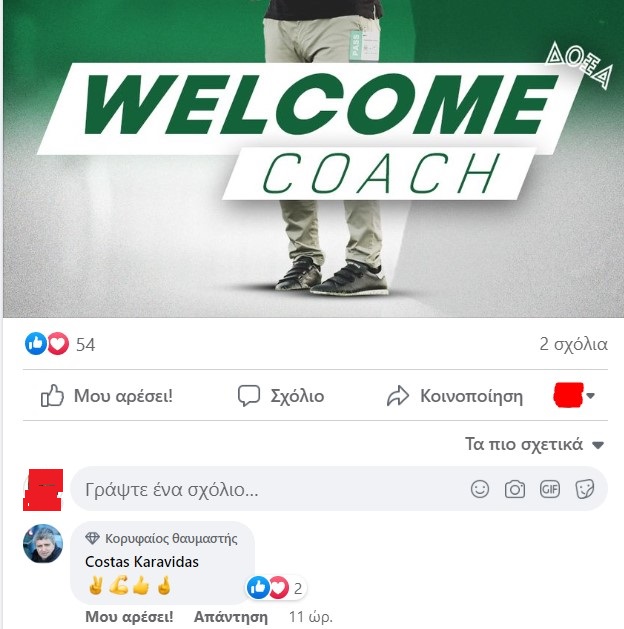The image size is (624, 629).
Task: Click Μου αρέσει! under the comment
Action: coord(129,617)
